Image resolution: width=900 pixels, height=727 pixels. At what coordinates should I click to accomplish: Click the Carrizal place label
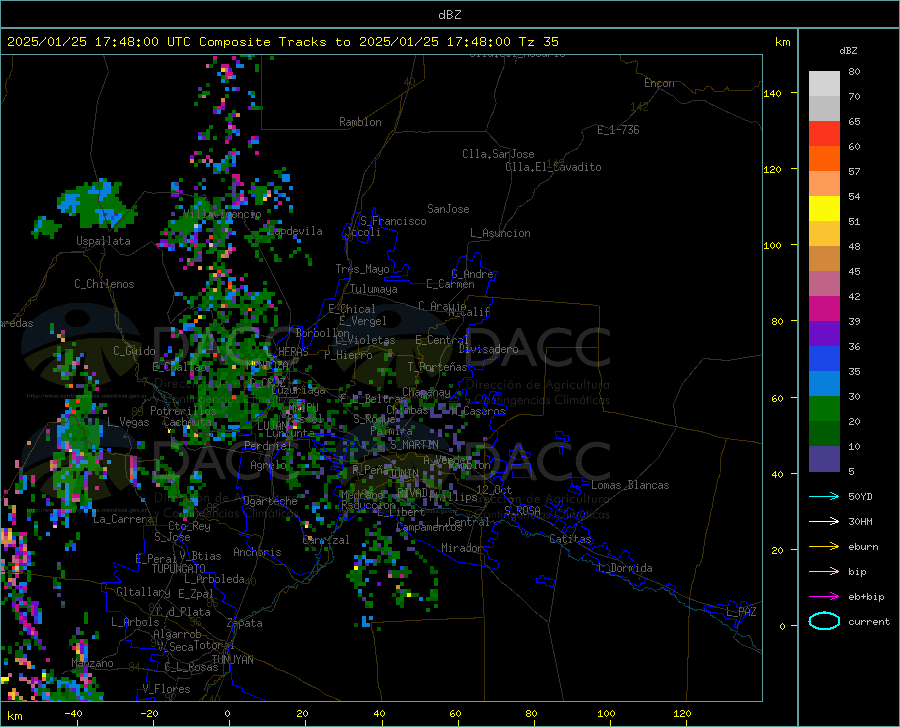(326, 540)
